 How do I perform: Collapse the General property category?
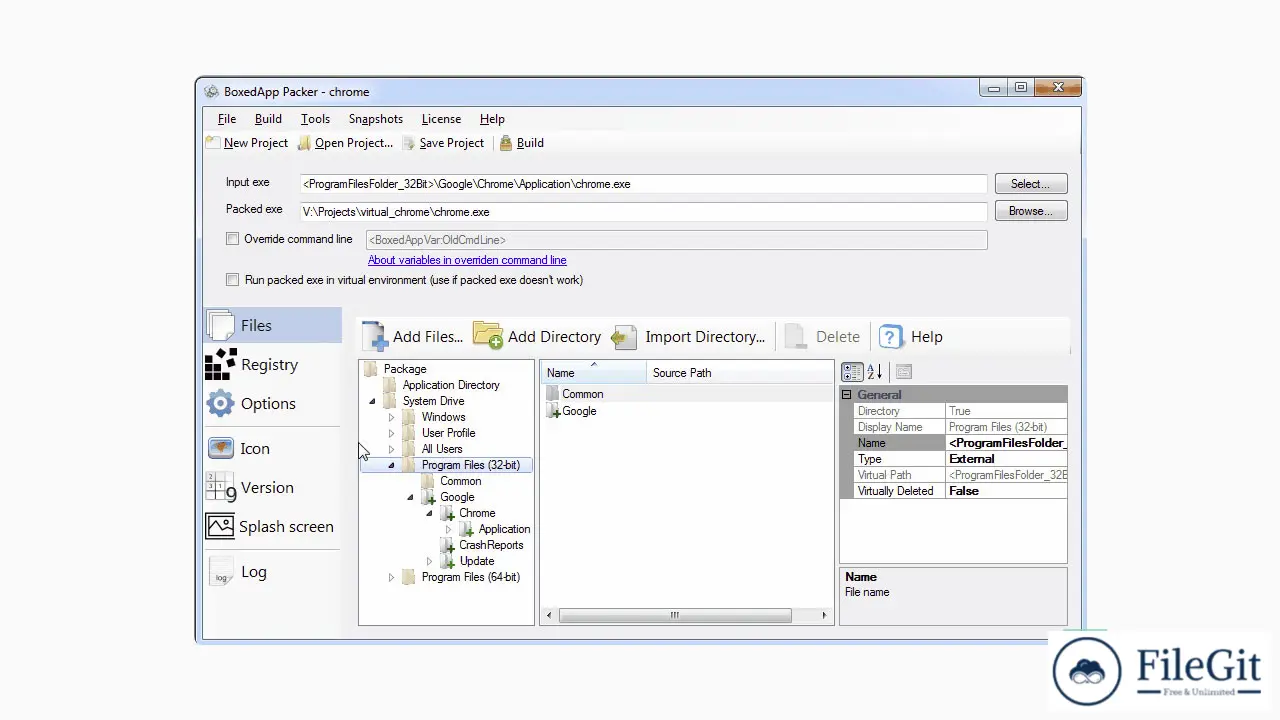(846, 395)
